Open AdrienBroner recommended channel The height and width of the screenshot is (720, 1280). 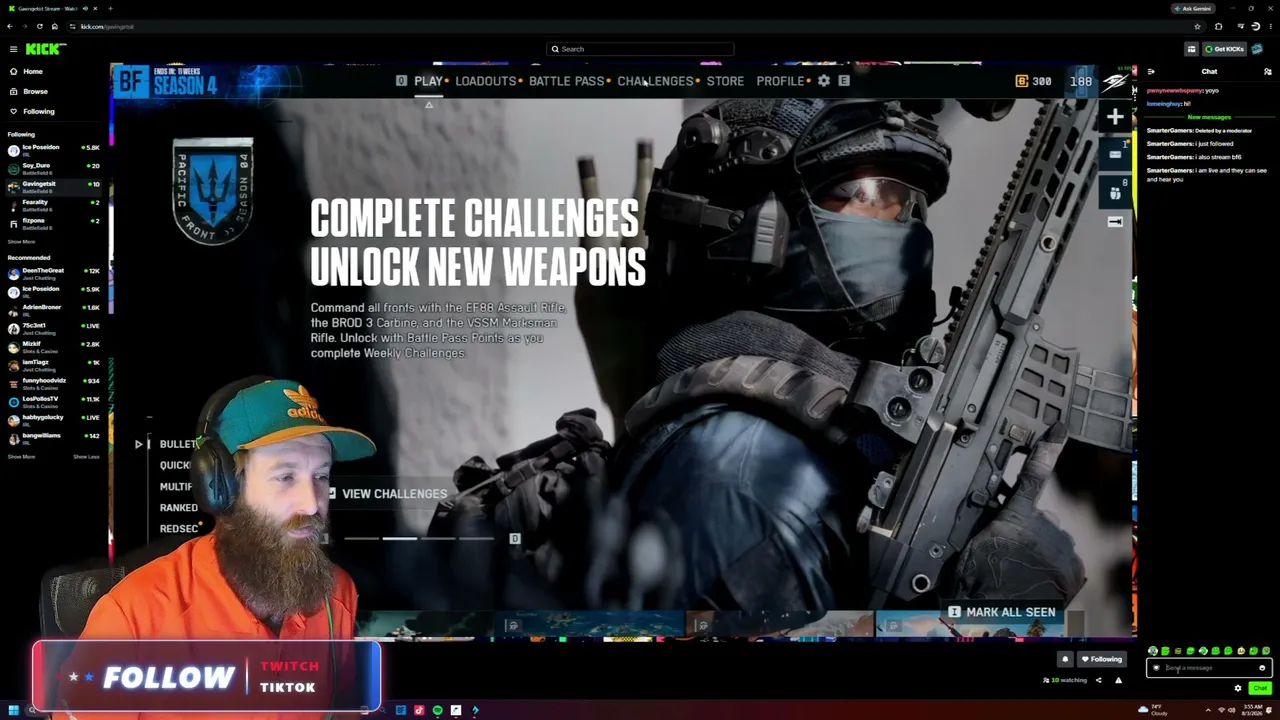[x=53, y=309]
